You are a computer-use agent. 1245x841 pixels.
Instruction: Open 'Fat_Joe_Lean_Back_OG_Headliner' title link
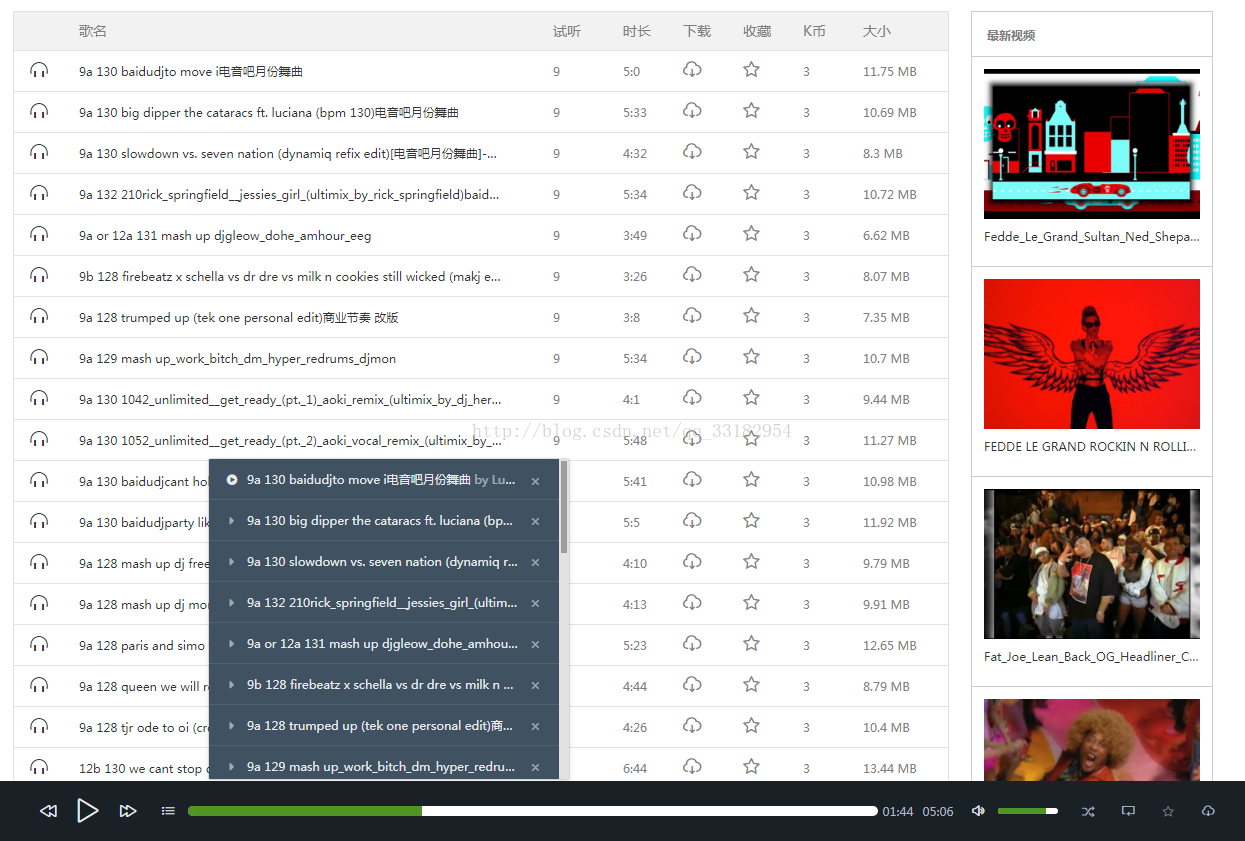1092,657
